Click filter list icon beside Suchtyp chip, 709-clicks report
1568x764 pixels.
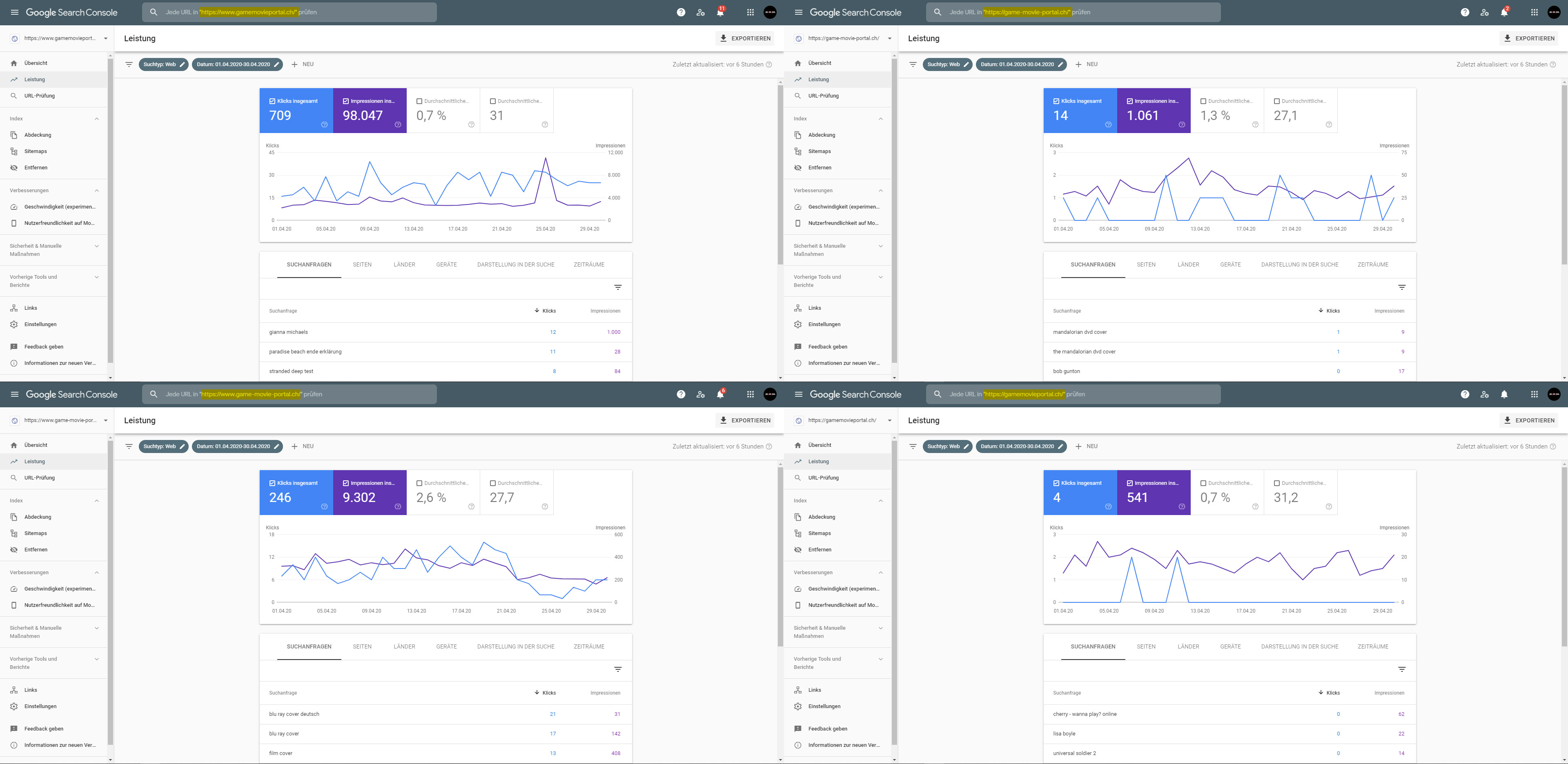(129, 64)
